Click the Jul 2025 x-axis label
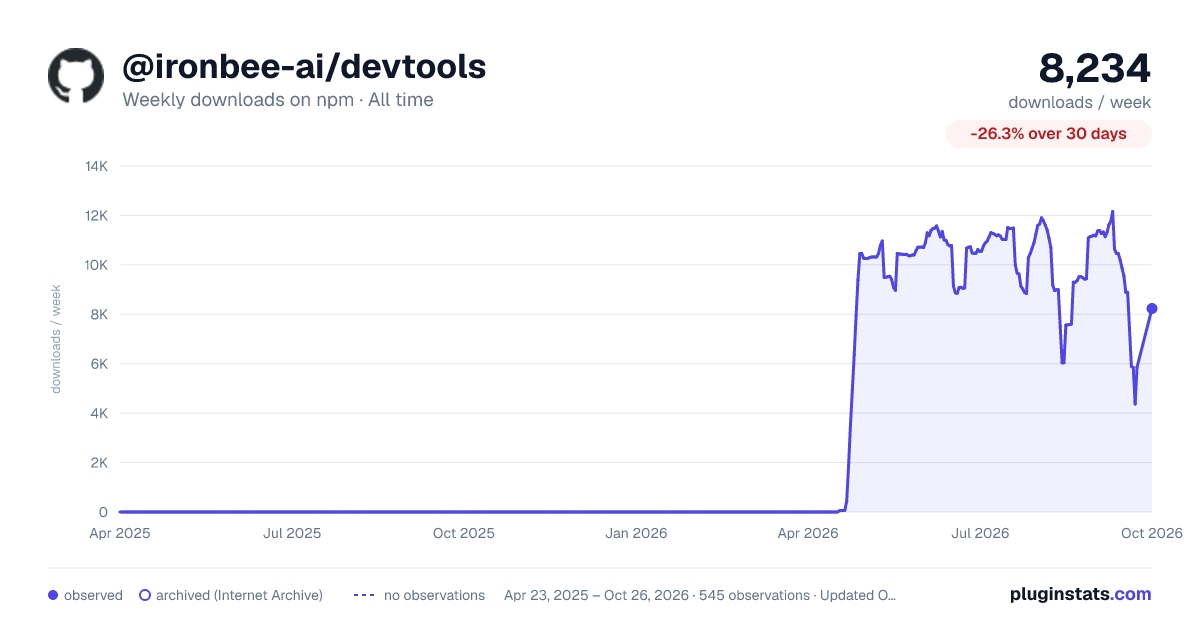 point(292,533)
